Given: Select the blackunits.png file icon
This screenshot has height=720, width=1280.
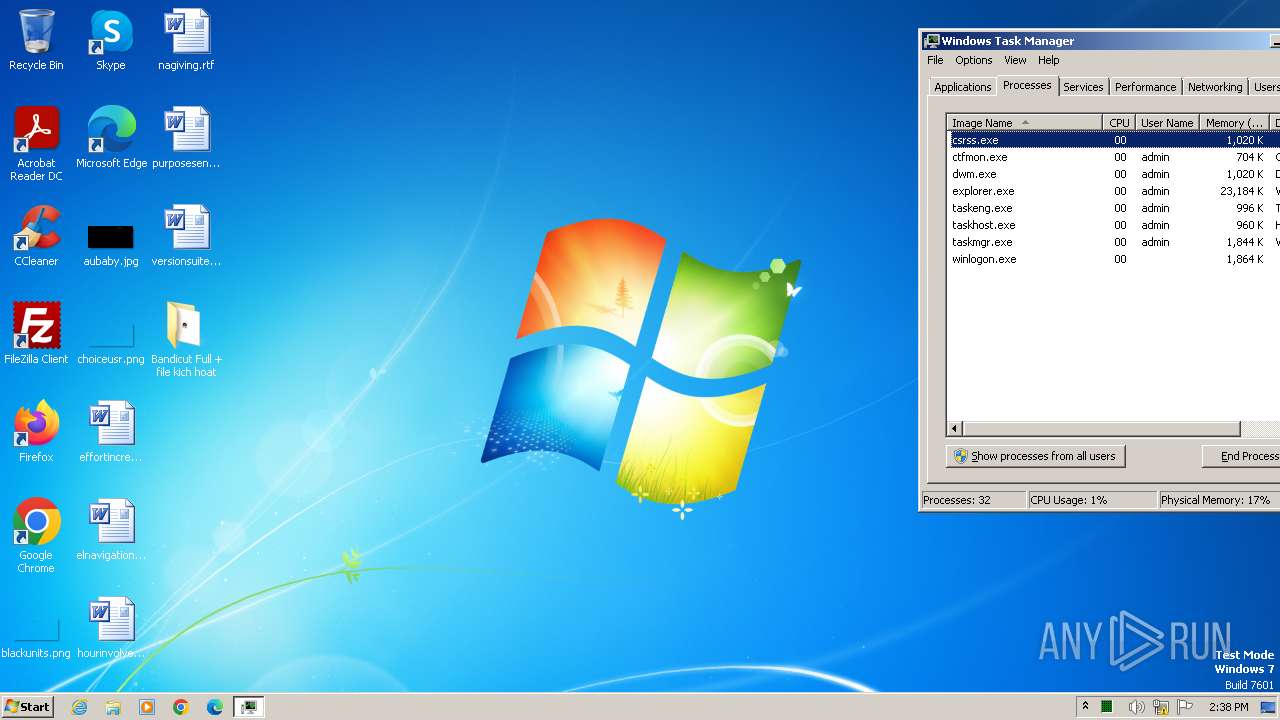Looking at the screenshot, I should point(36,636).
